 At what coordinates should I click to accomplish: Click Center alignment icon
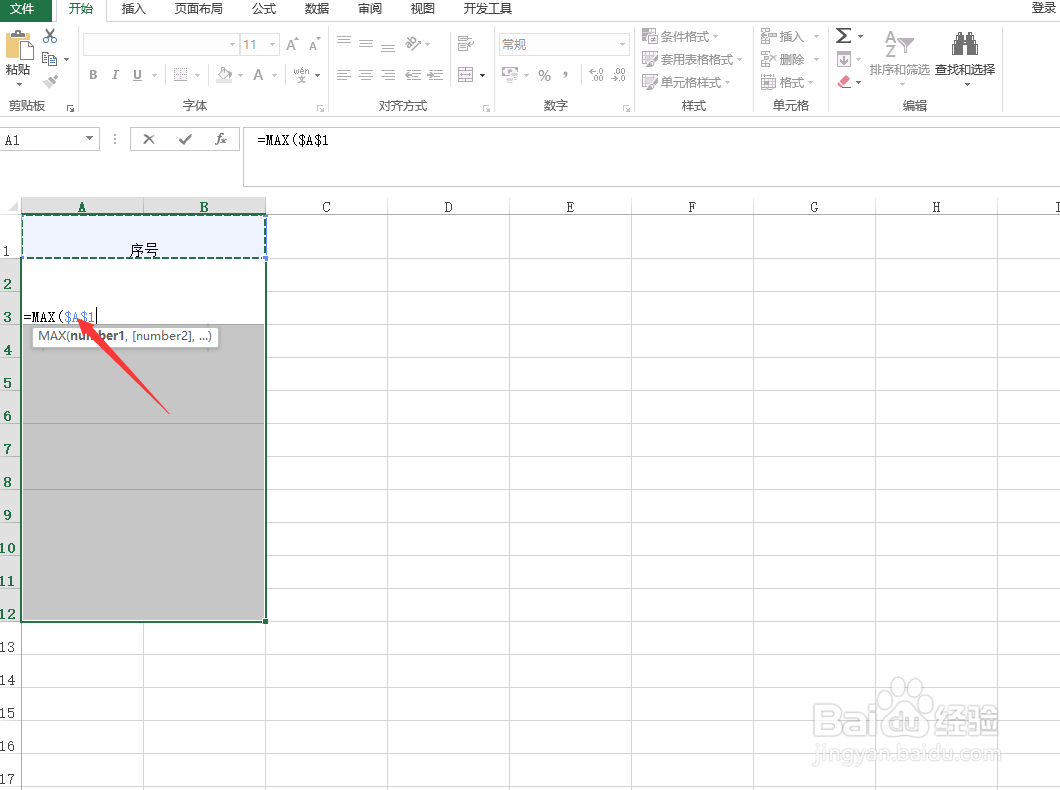coord(366,75)
